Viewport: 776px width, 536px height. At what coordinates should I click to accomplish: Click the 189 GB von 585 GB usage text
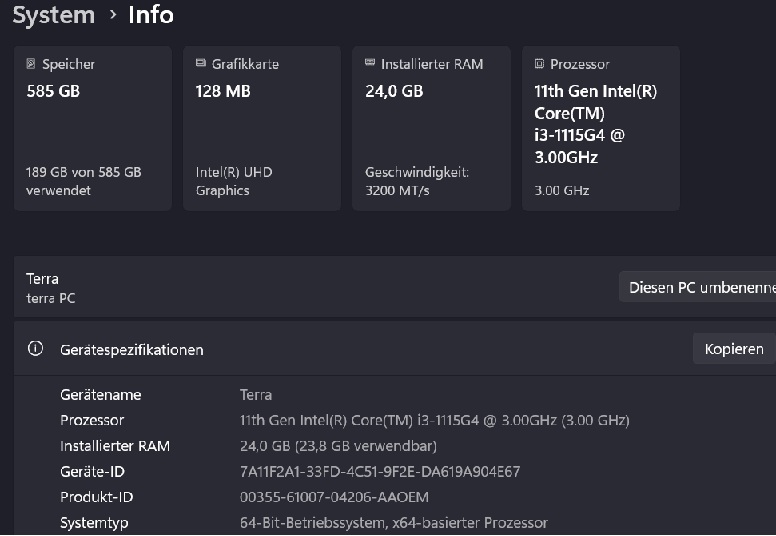tap(83, 172)
